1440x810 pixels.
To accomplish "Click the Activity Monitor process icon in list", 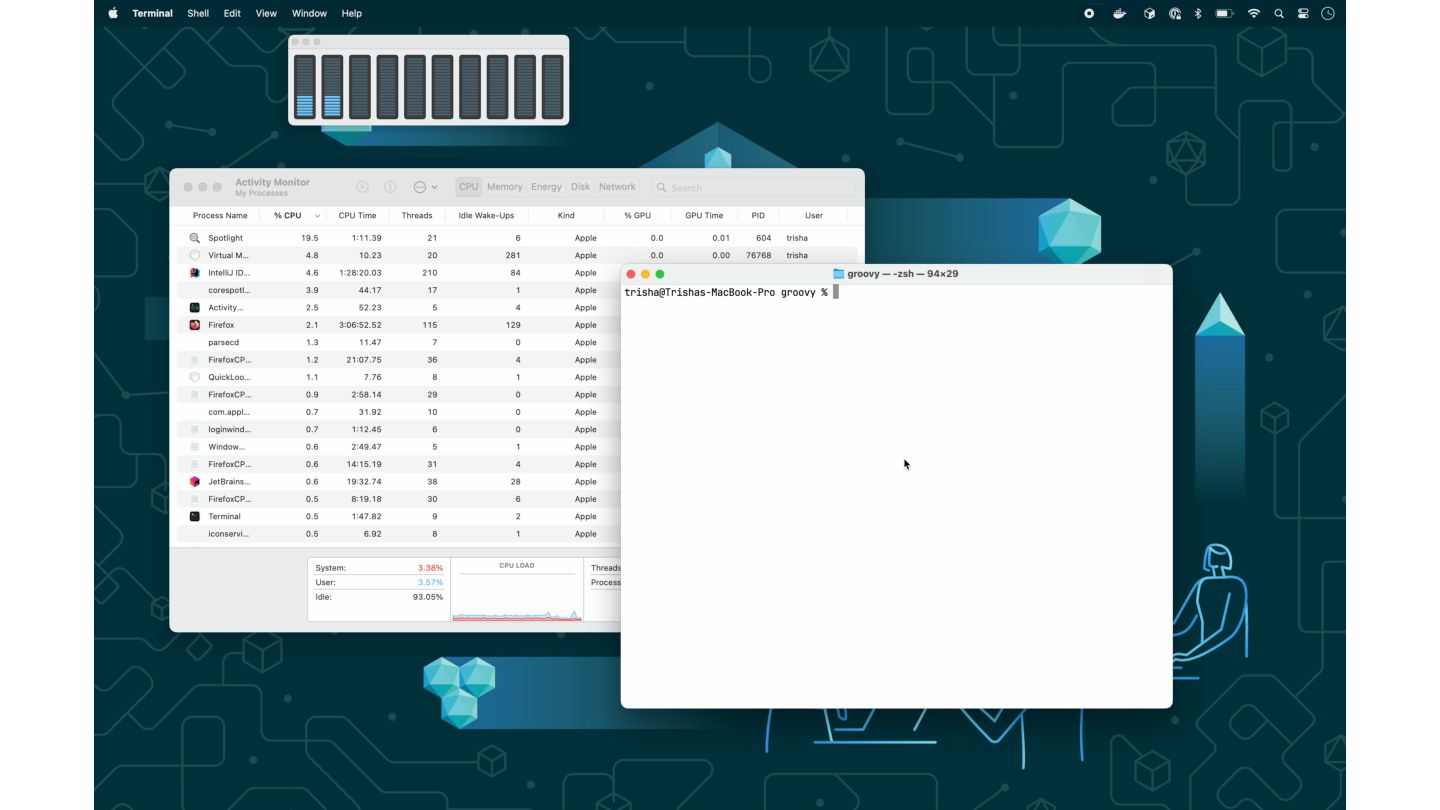I will [195, 307].
